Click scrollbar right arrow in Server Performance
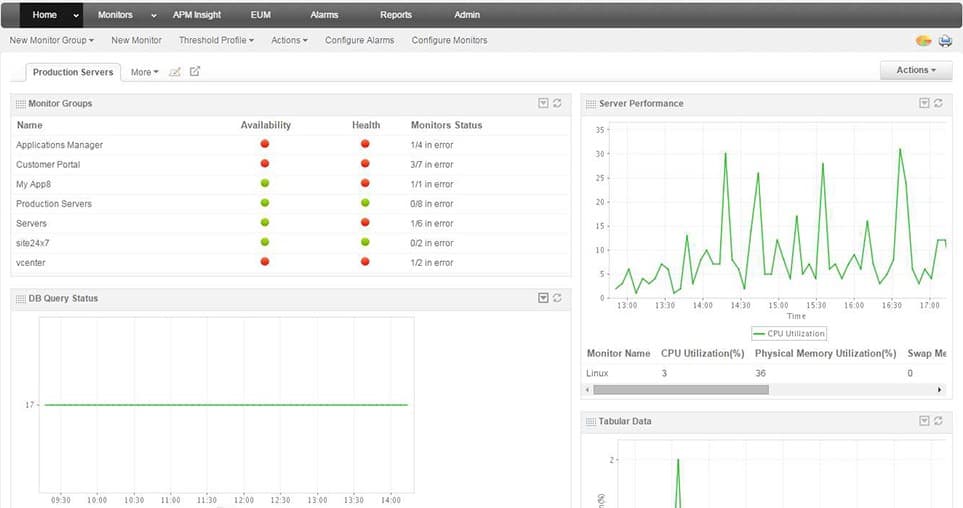This screenshot has height=508, width=963. [939, 389]
